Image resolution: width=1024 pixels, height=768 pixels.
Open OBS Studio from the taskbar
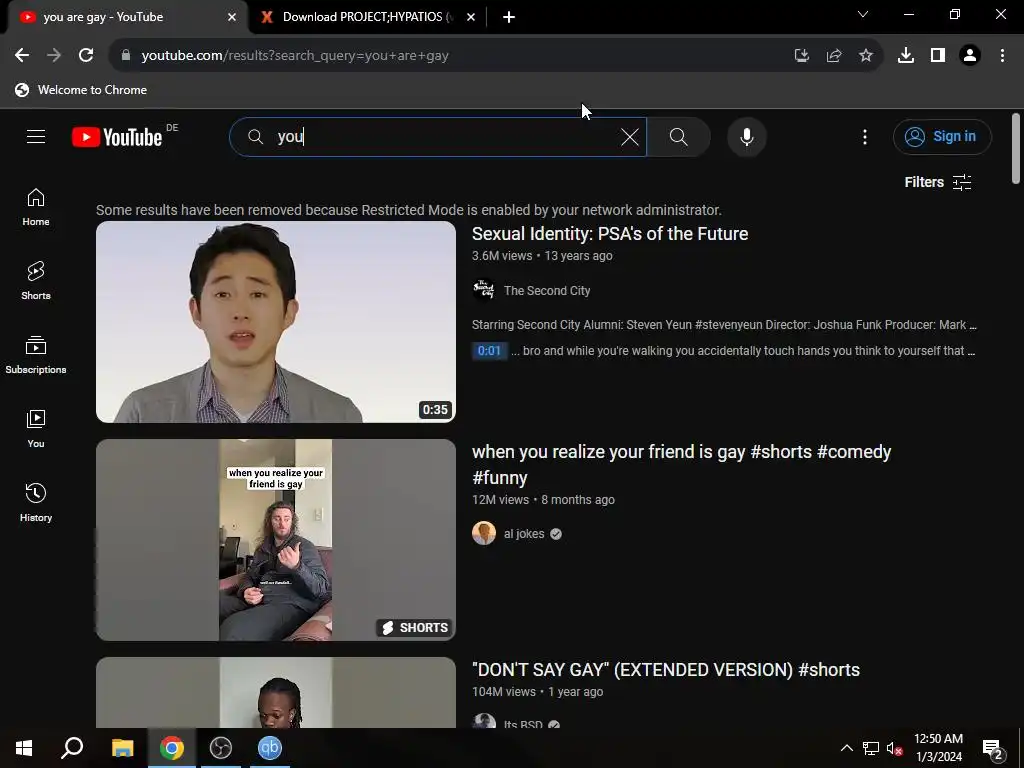click(x=221, y=748)
